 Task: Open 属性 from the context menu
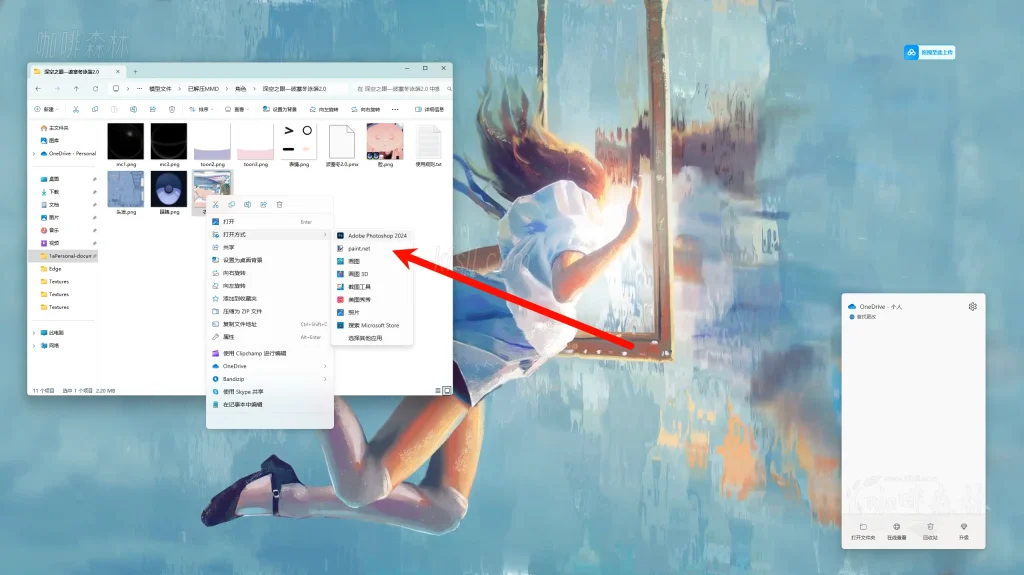pyautogui.click(x=269, y=337)
